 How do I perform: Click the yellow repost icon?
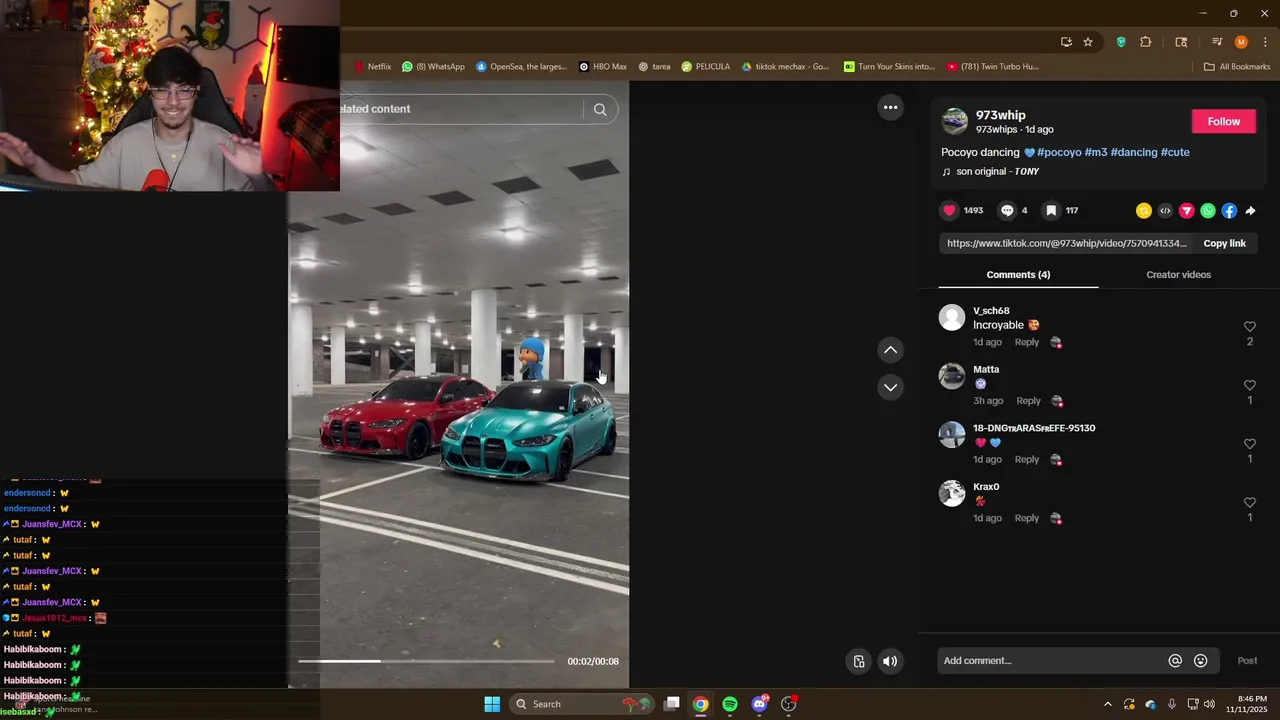1144,211
